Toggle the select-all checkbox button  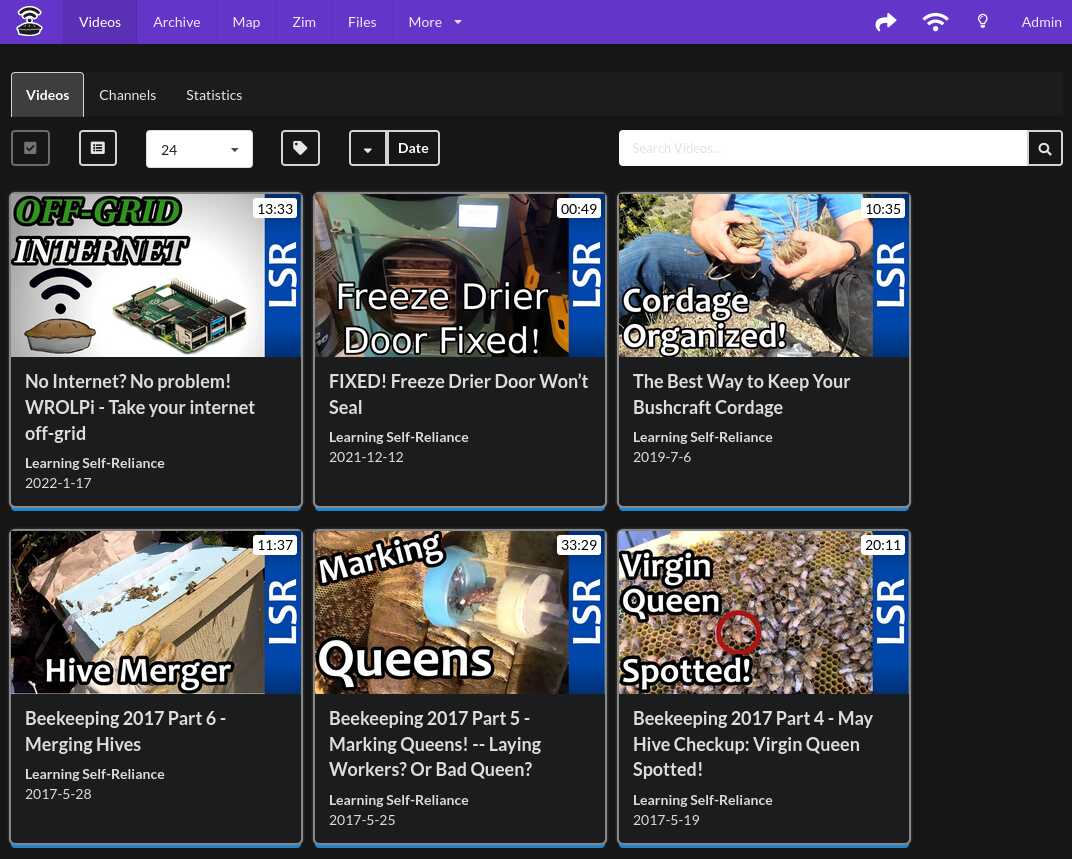[30, 148]
